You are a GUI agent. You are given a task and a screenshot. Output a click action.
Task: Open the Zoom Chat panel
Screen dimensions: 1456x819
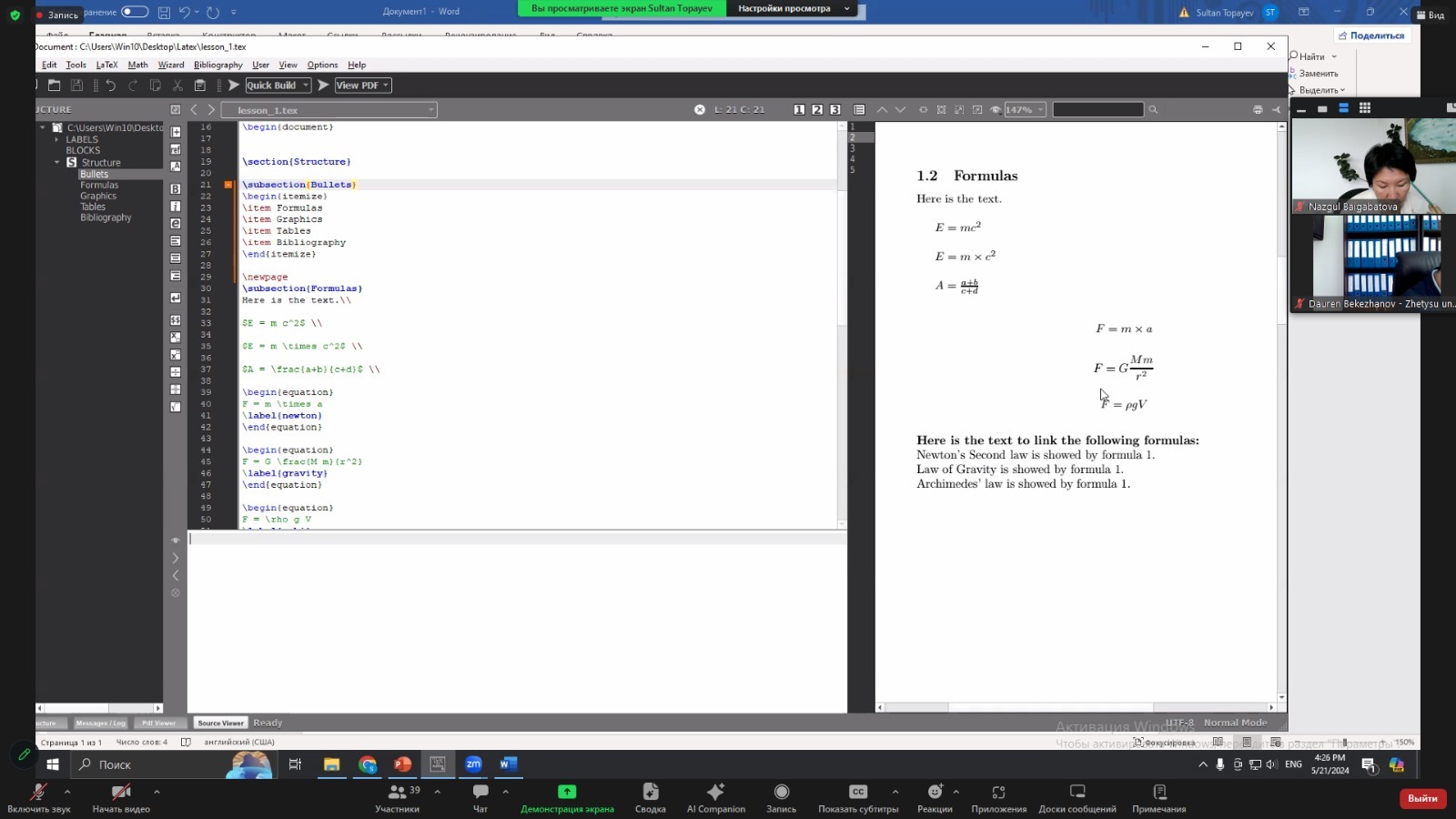[x=480, y=797]
